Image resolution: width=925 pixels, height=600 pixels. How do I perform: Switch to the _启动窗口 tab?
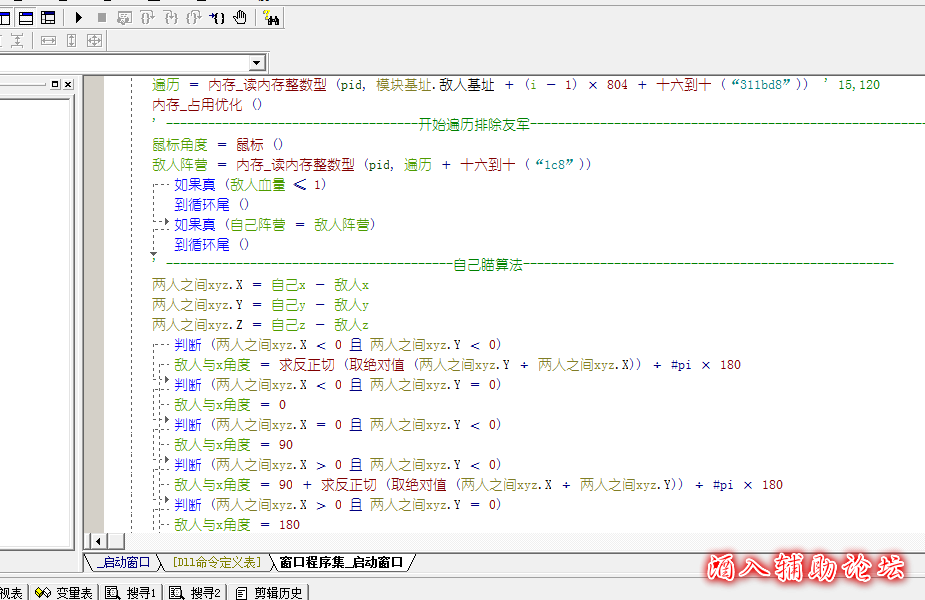coord(123,563)
